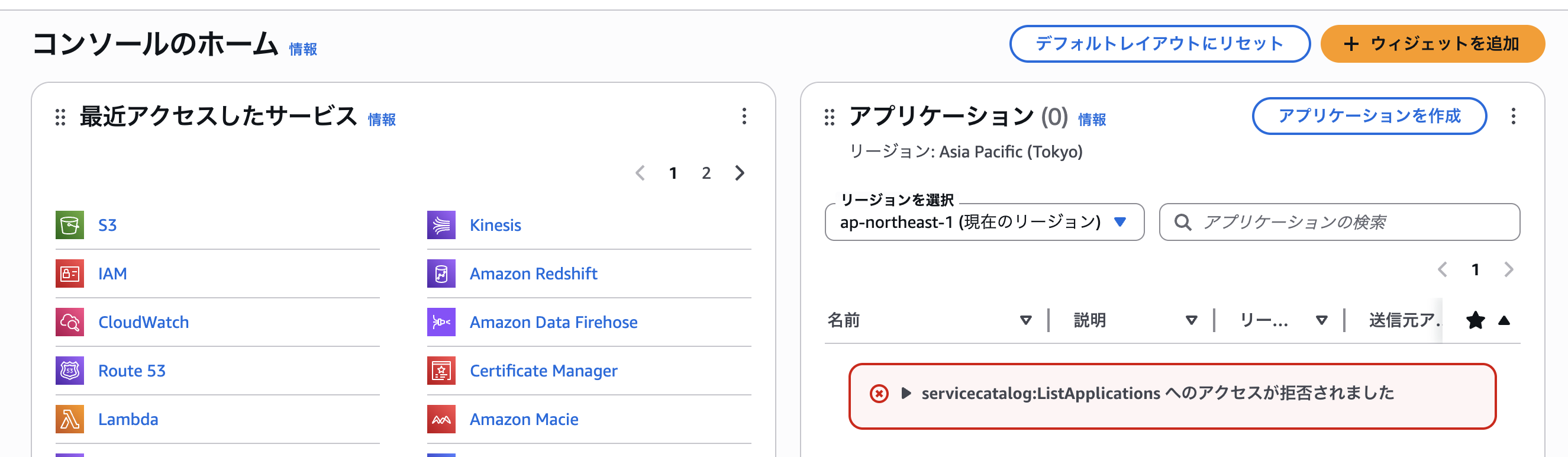Screen dimensions: 1568x457
Task: Expand the servicecatalog:ListApplications error details
Action: tap(907, 393)
